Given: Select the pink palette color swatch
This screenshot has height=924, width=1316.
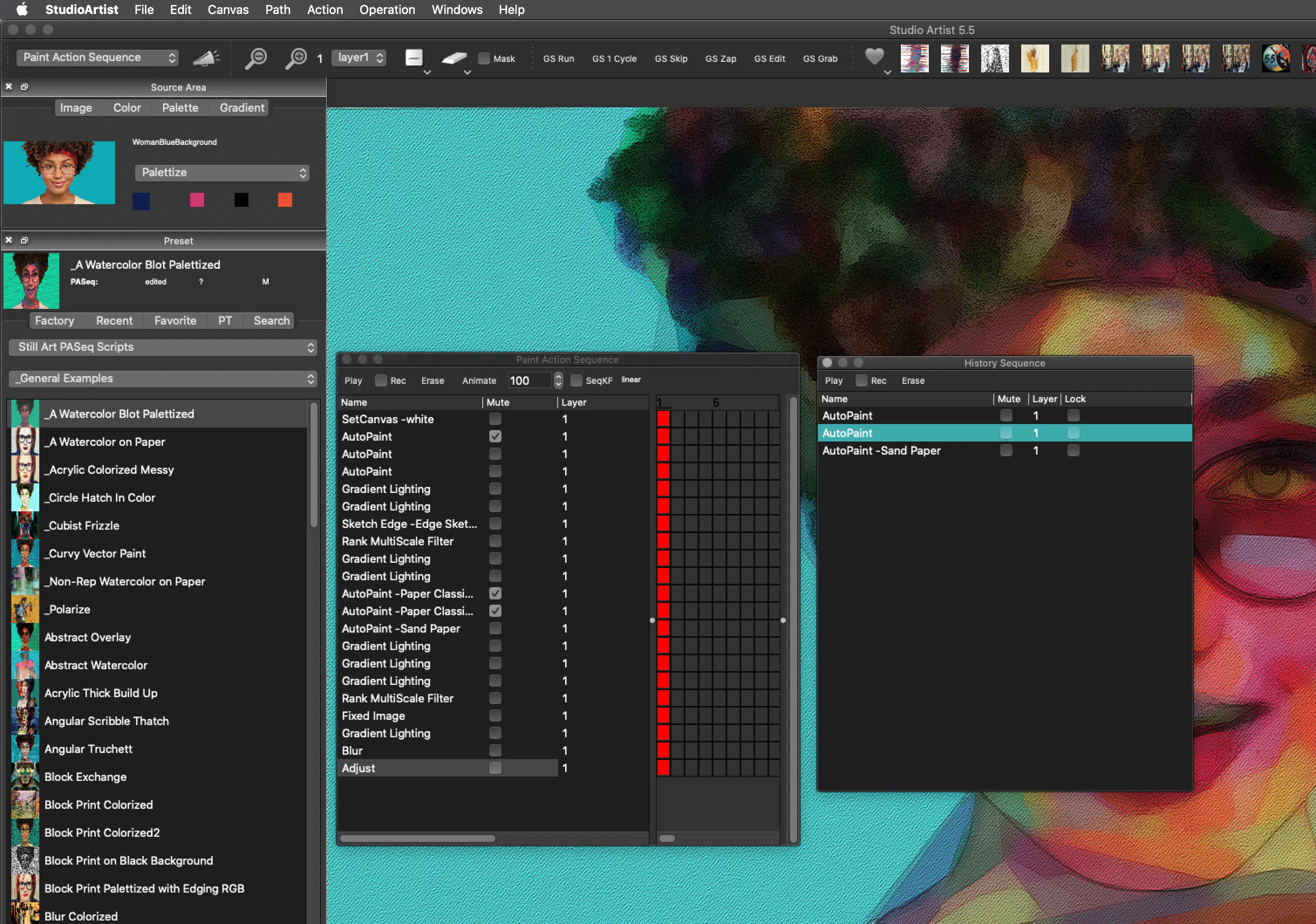Looking at the screenshot, I should (197, 200).
